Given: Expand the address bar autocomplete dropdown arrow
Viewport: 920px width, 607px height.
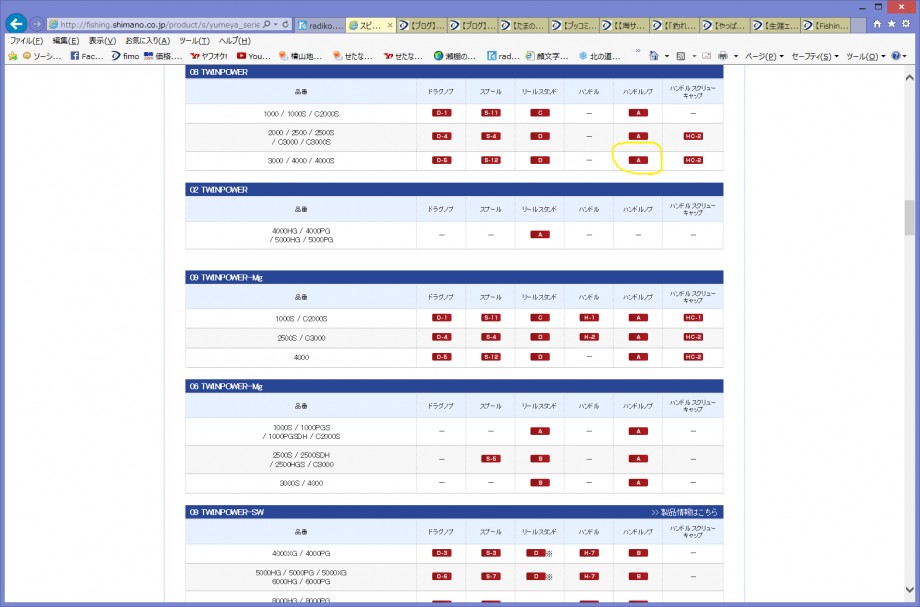Looking at the screenshot, I should (275, 25).
